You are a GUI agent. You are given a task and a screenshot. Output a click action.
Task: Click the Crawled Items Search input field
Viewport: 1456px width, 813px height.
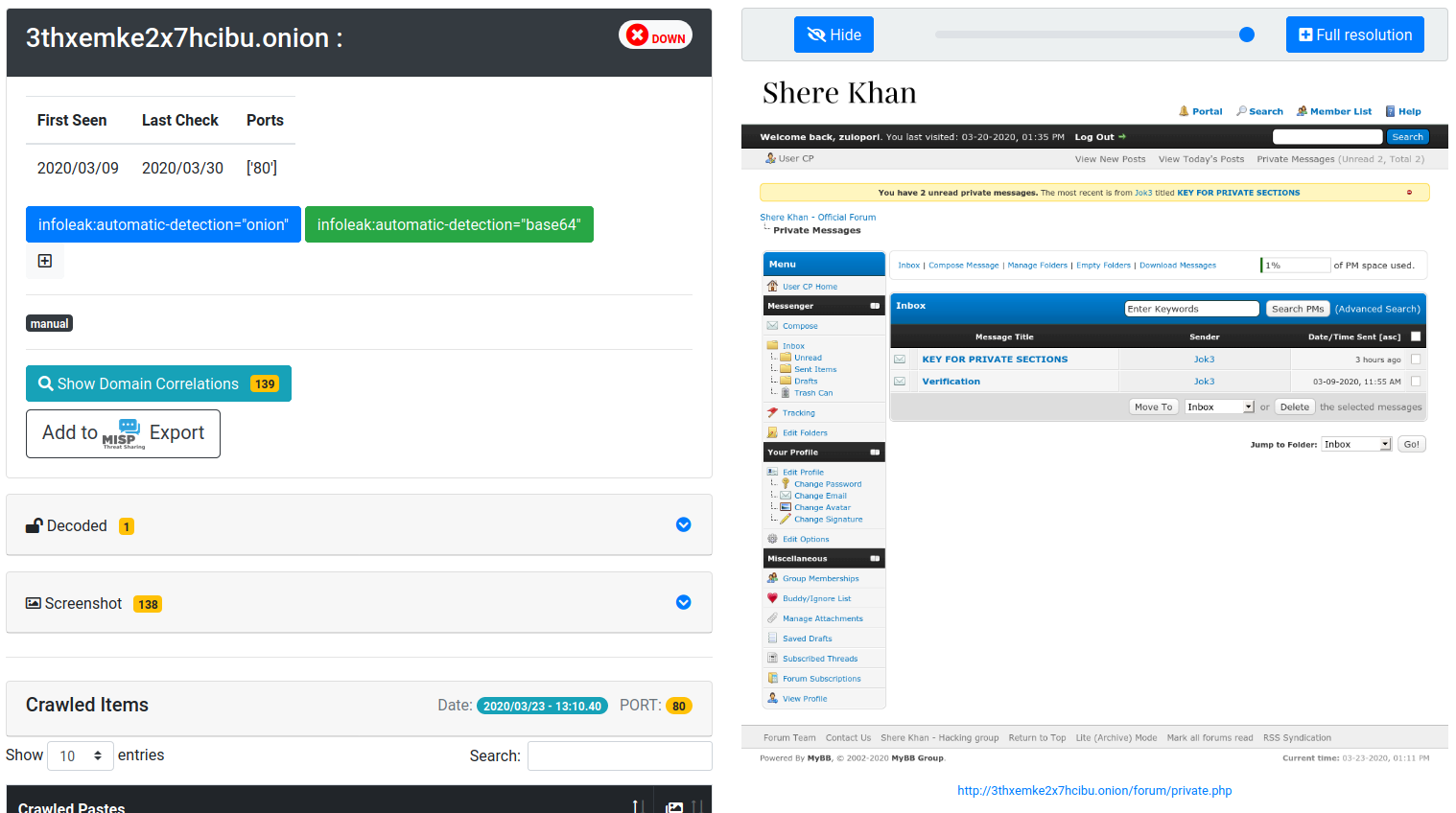pyautogui.click(x=620, y=755)
